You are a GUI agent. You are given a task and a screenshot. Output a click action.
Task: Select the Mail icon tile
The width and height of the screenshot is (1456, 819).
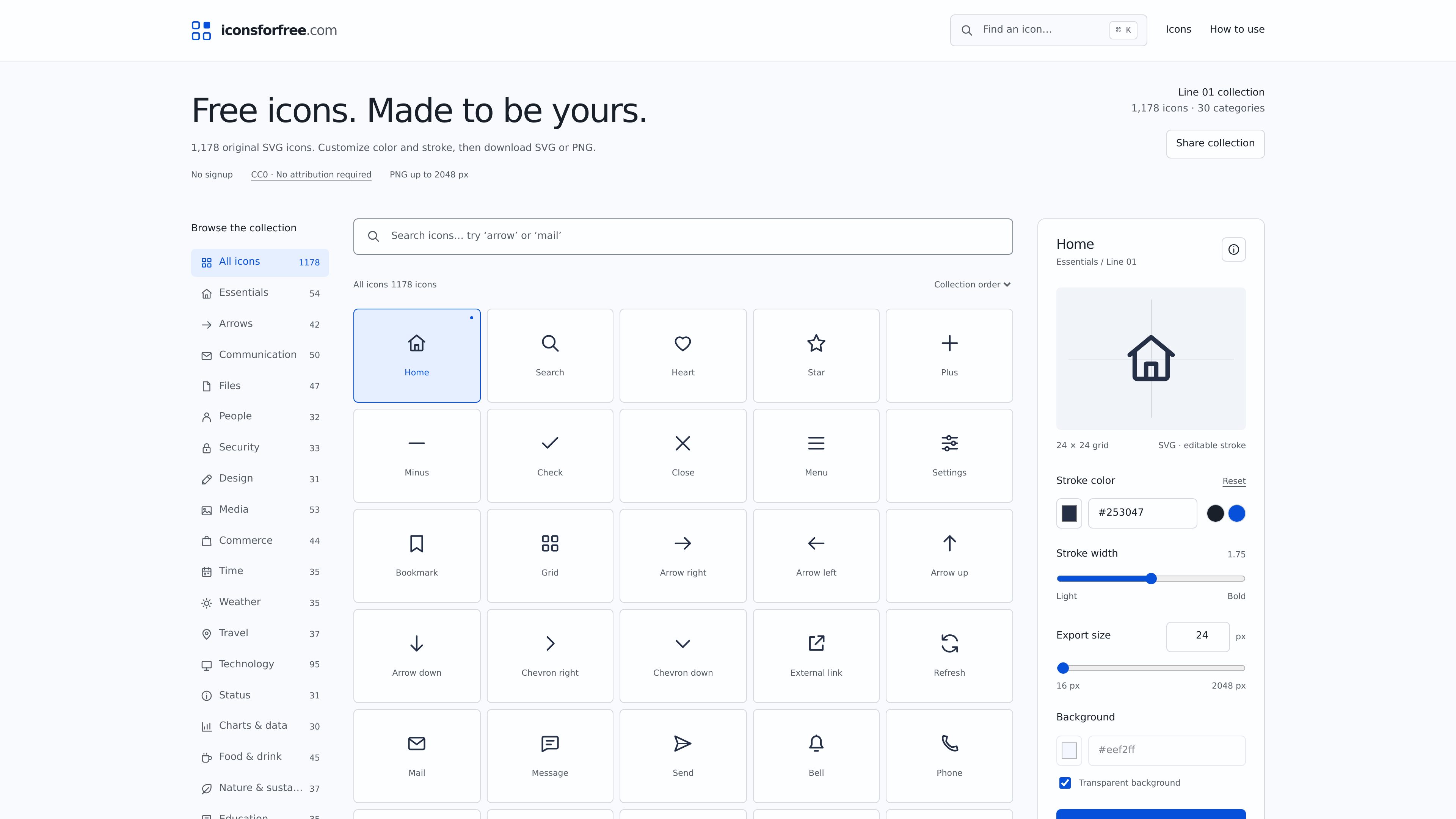click(x=417, y=756)
